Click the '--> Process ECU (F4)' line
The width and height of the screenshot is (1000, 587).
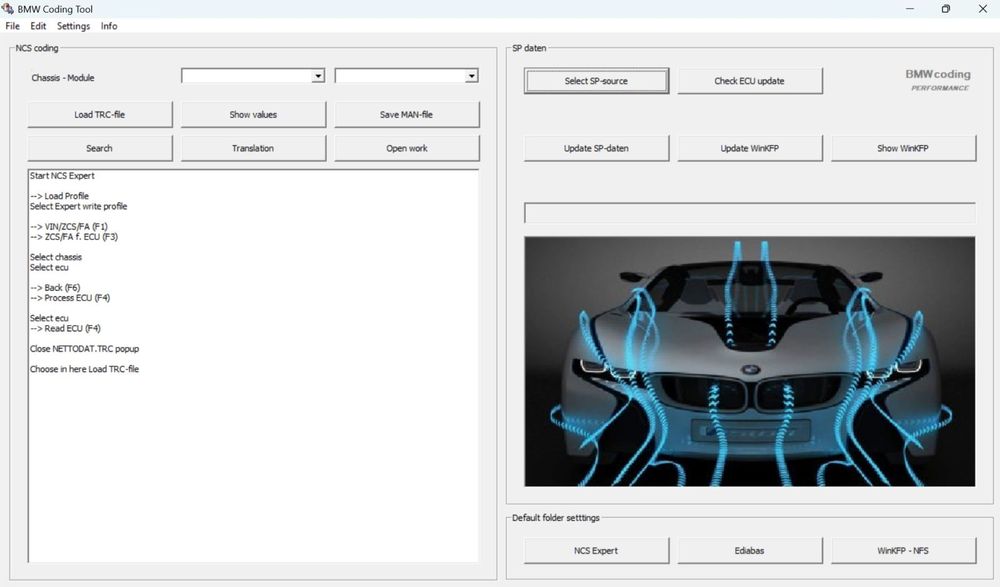click(x=70, y=298)
